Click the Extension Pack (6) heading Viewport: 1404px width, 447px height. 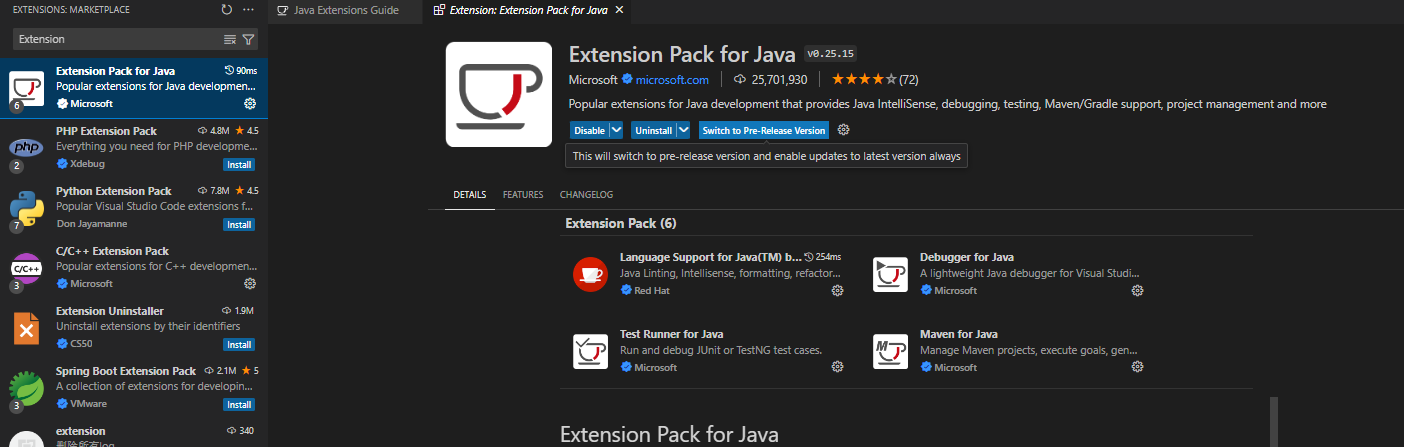tap(620, 223)
